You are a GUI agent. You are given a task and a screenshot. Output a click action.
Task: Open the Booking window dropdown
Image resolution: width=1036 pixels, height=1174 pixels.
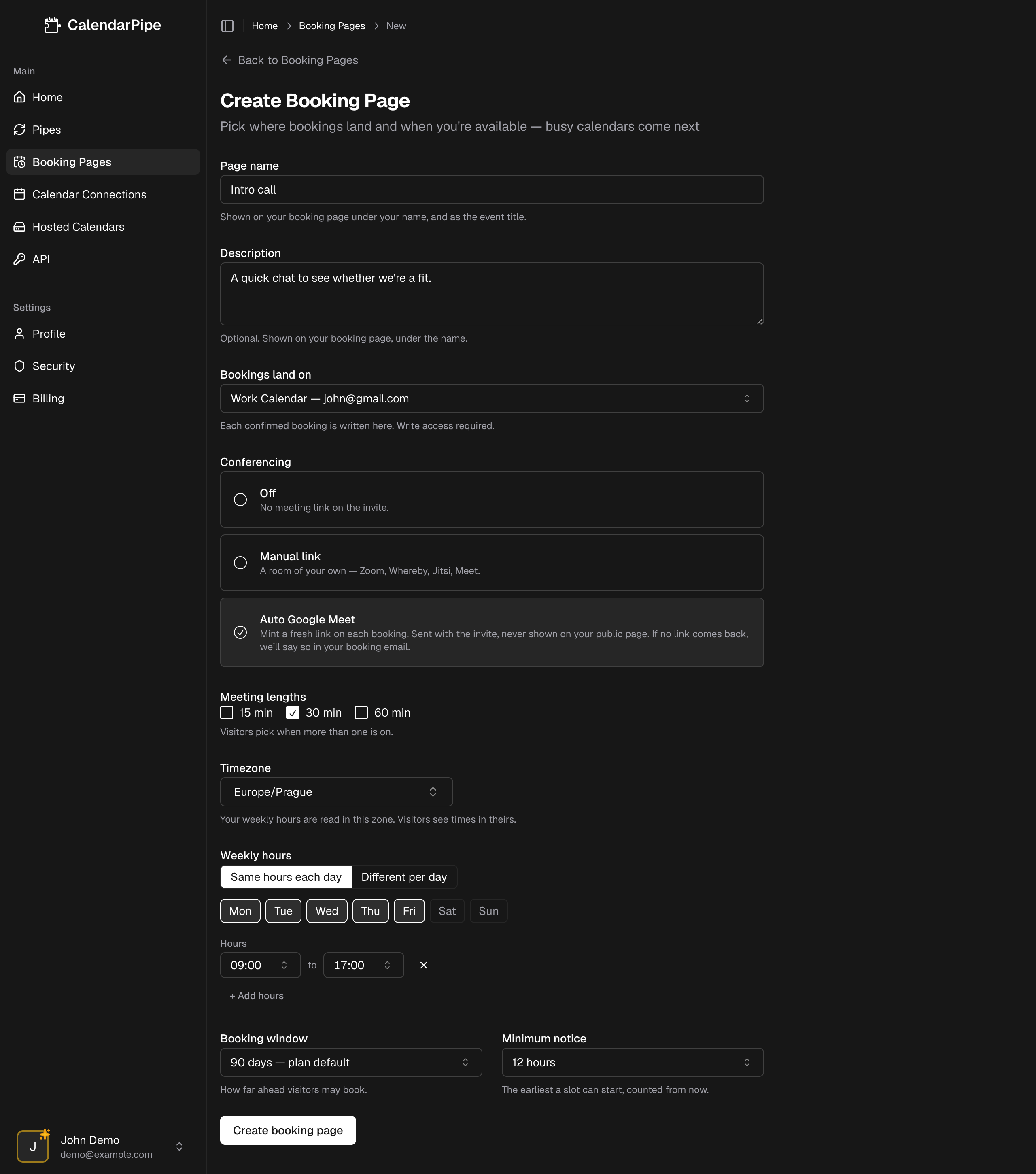tap(351, 1063)
